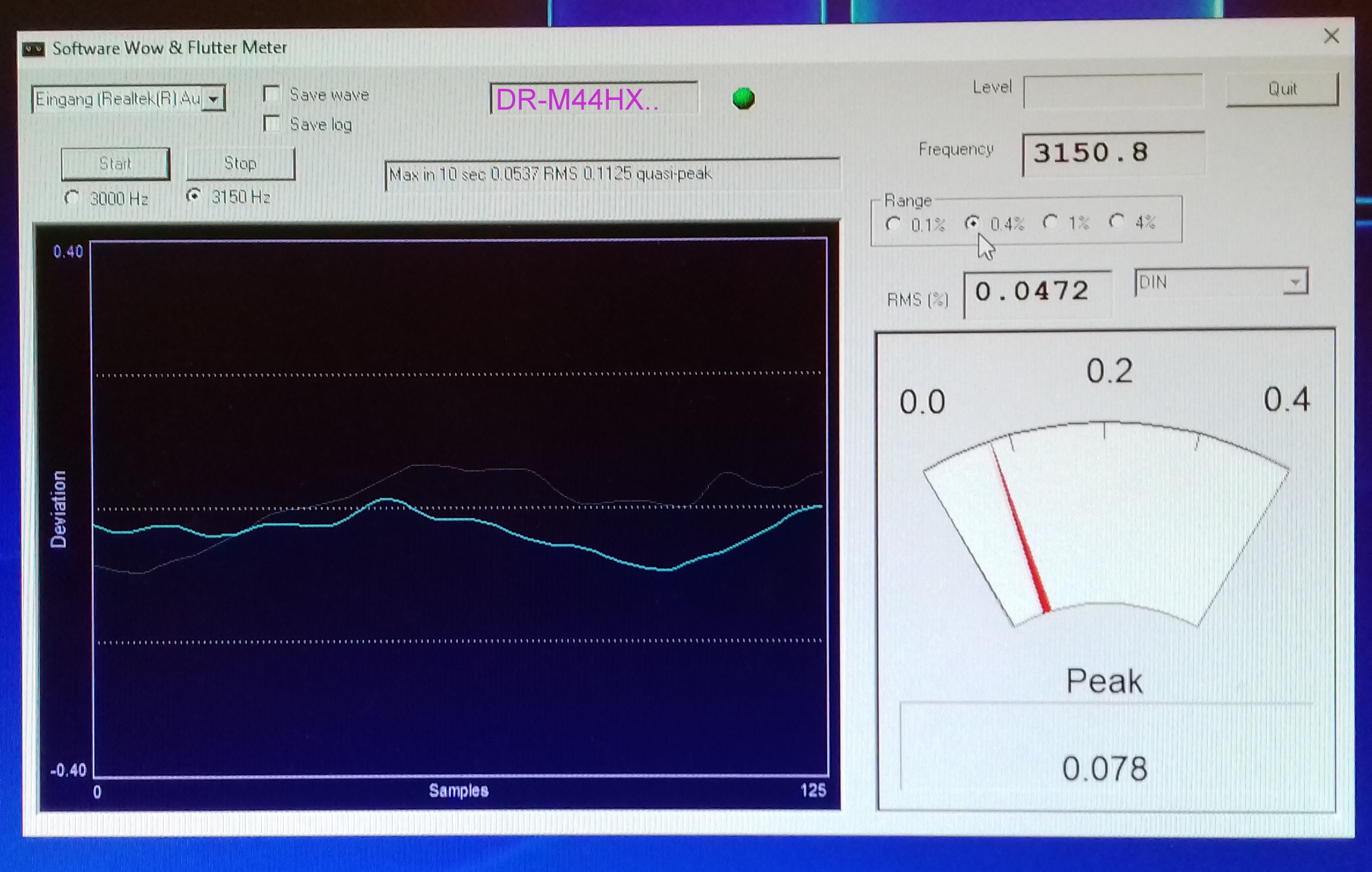The height and width of the screenshot is (872, 1372).
Task: Click the Frequency value readout box
Action: pos(1112,154)
